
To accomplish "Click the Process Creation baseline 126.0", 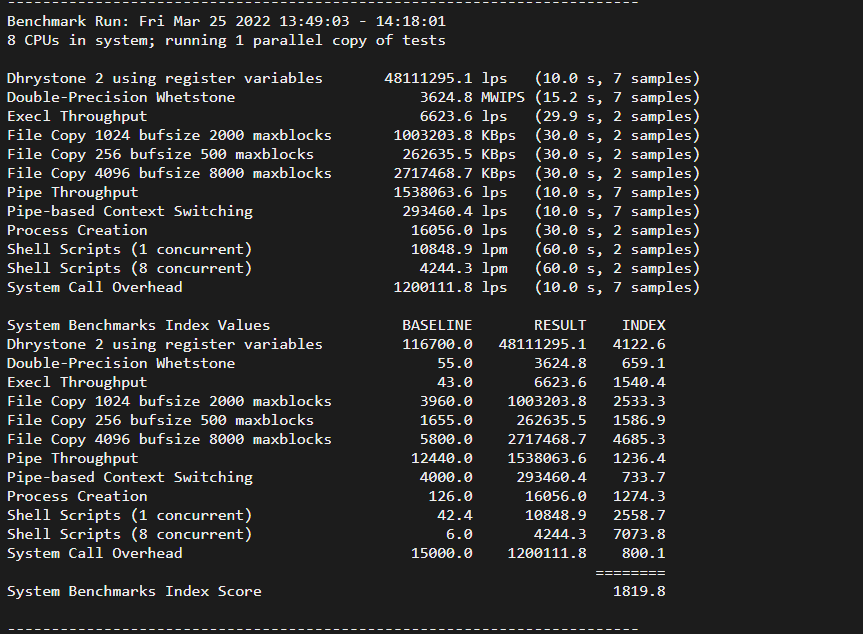I will (450, 496).
